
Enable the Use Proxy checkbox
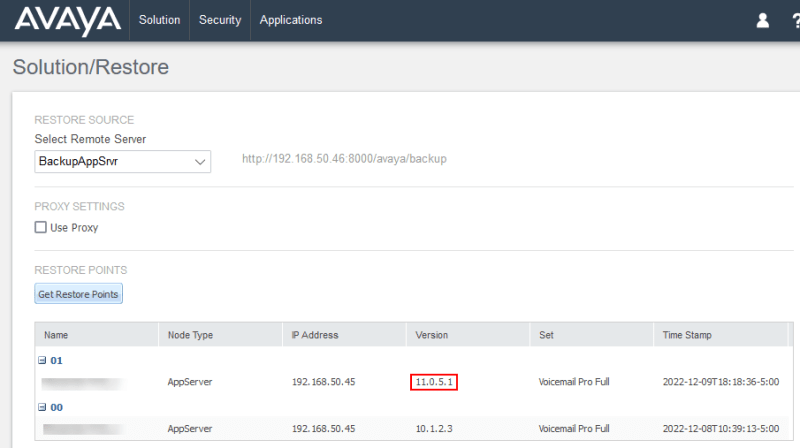click(x=40, y=227)
